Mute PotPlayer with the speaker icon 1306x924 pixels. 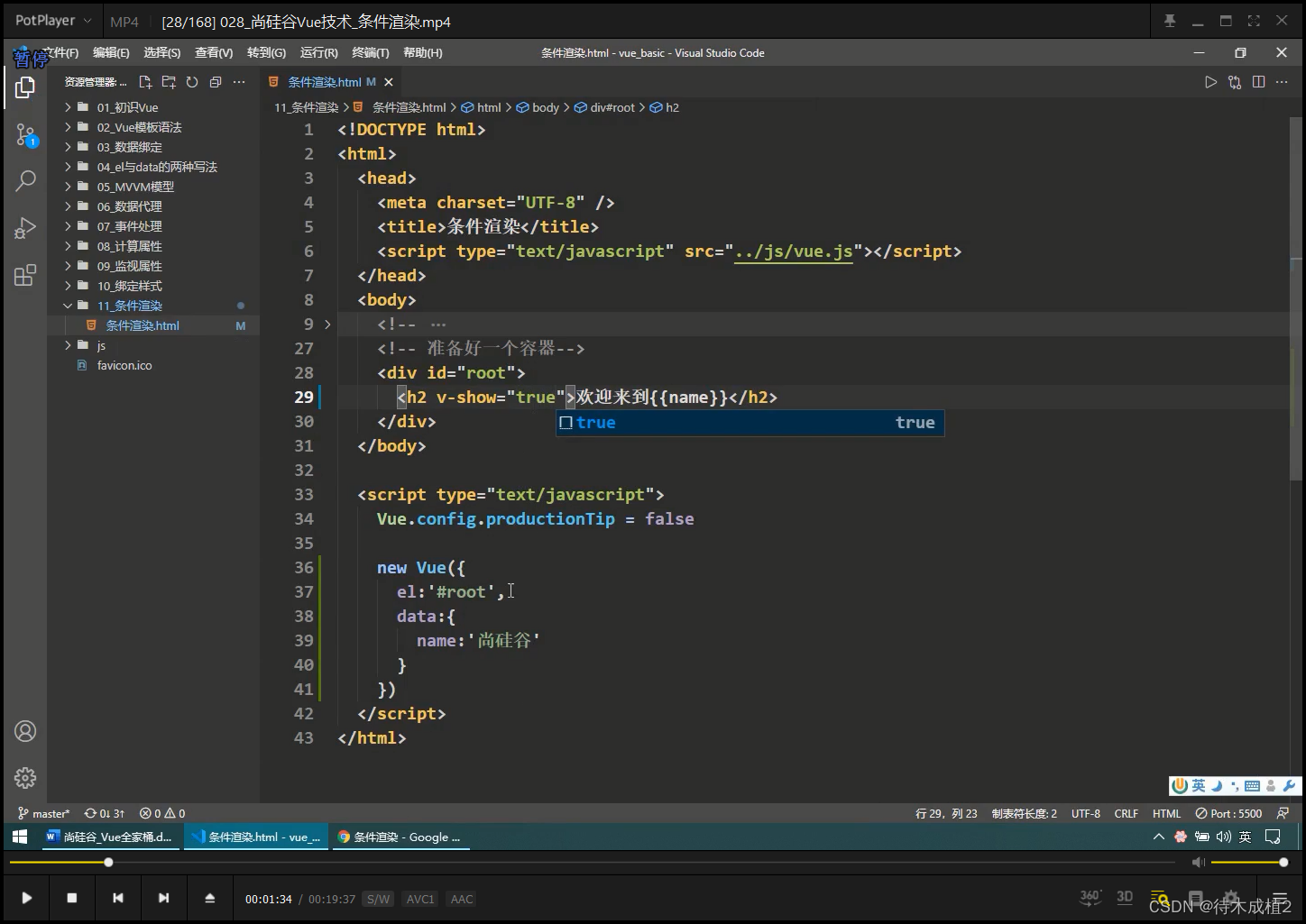1198,863
